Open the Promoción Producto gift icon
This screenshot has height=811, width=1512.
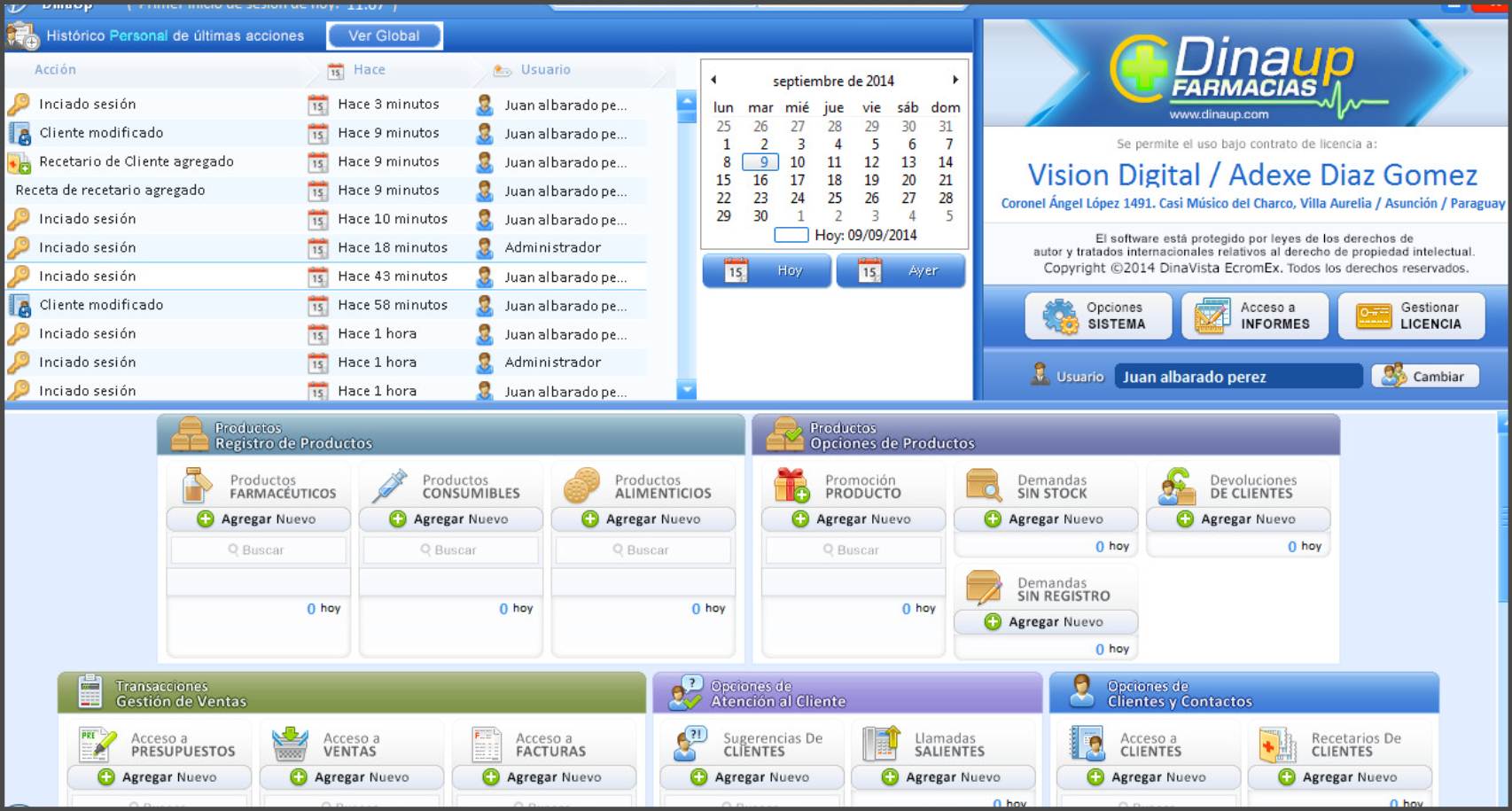pyautogui.click(x=791, y=483)
